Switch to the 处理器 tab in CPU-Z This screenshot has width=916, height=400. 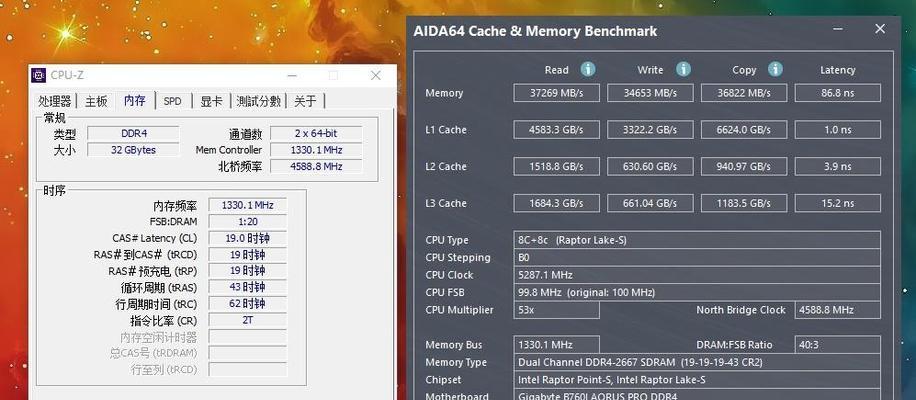click(x=54, y=101)
